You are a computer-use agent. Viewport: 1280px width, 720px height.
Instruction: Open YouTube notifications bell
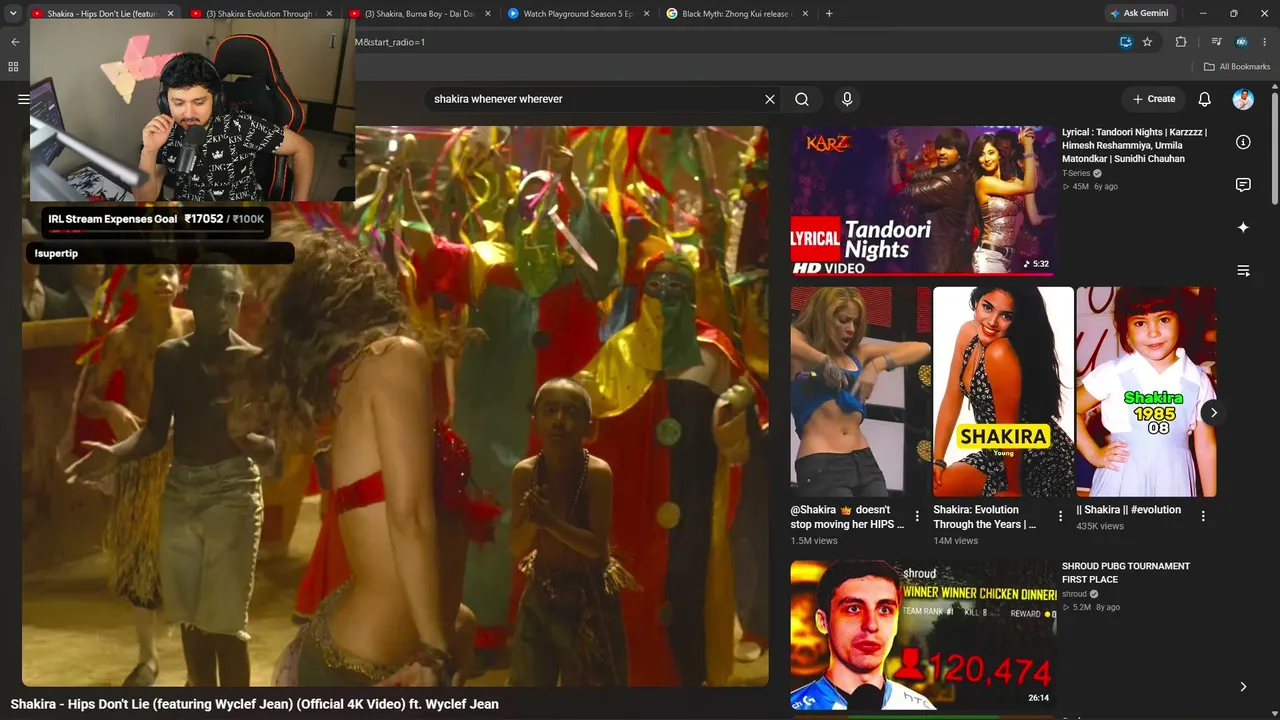[x=1205, y=99]
